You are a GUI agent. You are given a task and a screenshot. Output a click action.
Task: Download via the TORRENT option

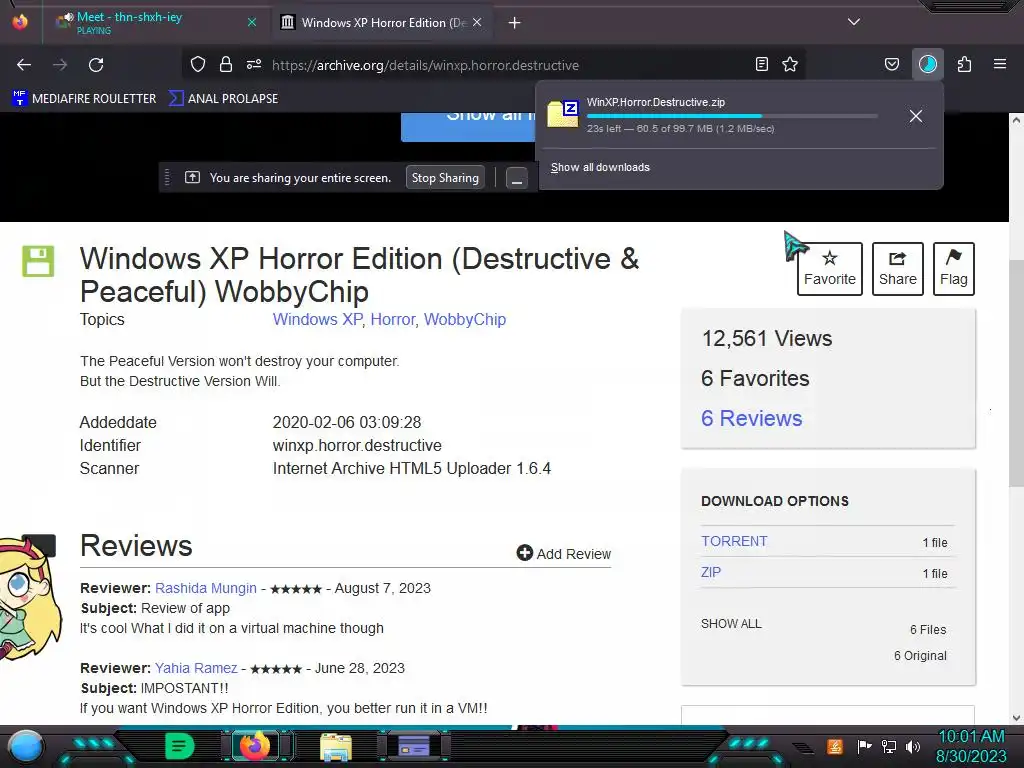pyautogui.click(x=734, y=541)
